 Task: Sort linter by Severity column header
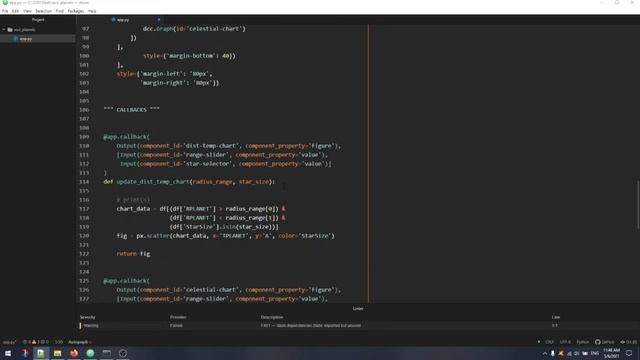[x=87, y=317]
